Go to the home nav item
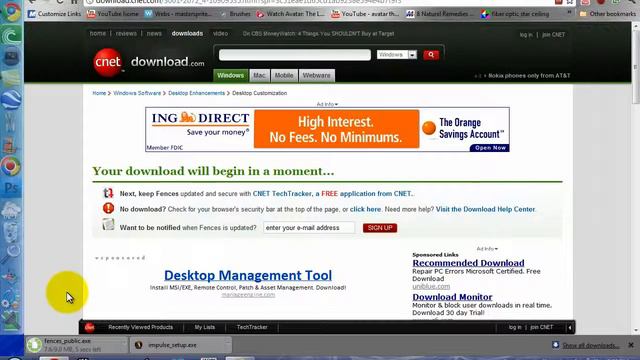Image resolution: width=640 pixels, height=360 pixels. point(98,33)
